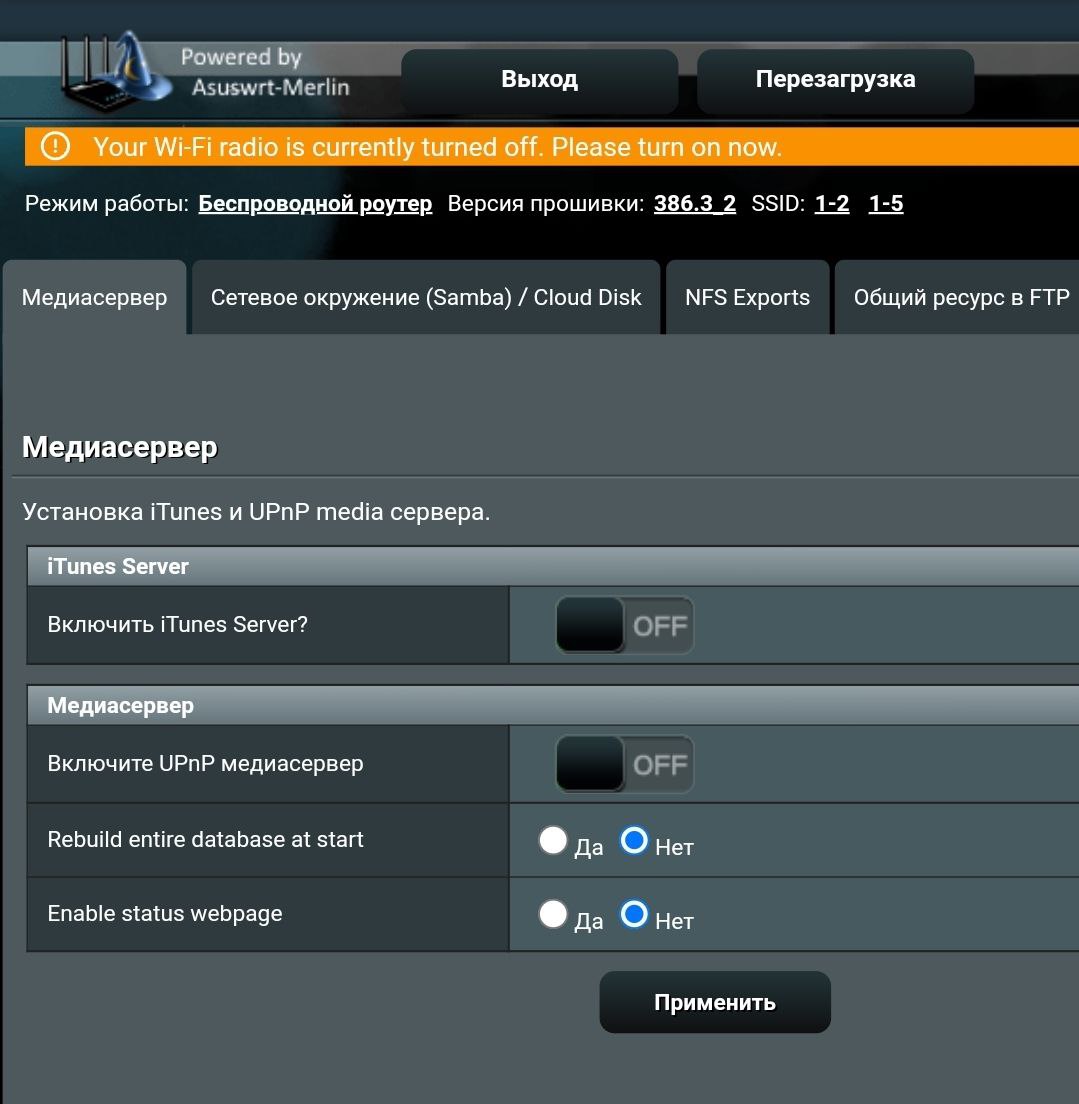Open firmware version 386.3_2 link

pyautogui.click(x=694, y=203)
